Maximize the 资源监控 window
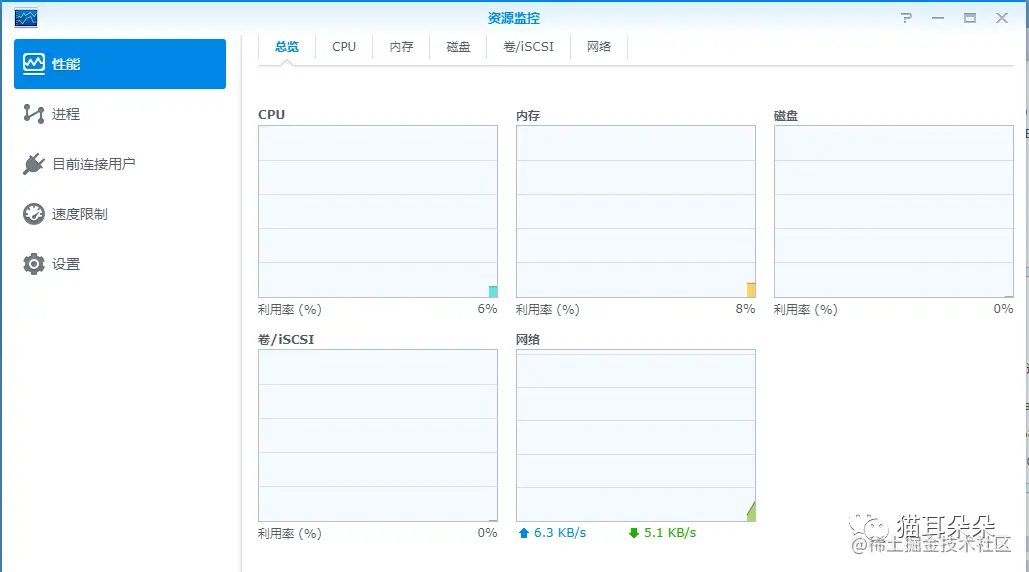 point(970,18)
